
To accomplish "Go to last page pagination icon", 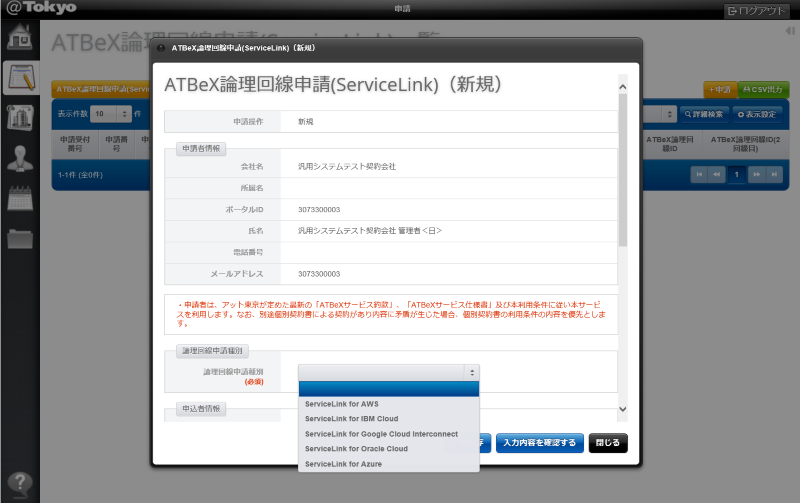I will 774,174.
